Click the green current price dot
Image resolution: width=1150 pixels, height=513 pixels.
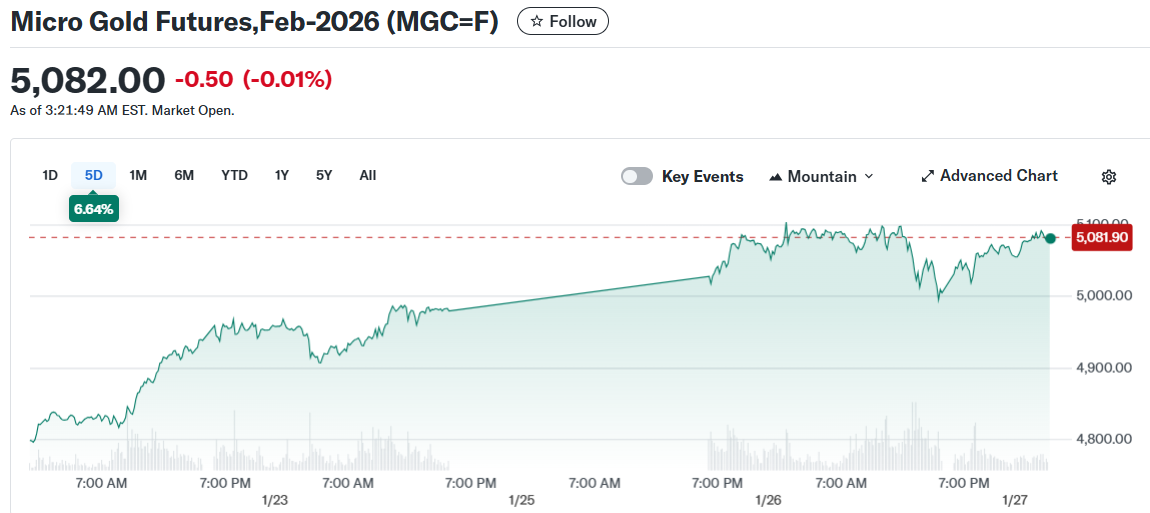1050,238
